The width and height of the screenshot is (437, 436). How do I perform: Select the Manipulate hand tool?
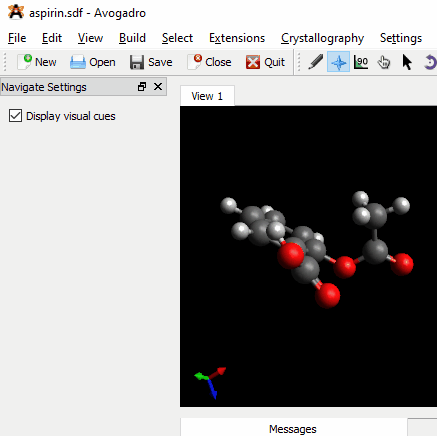pos(384,62)
